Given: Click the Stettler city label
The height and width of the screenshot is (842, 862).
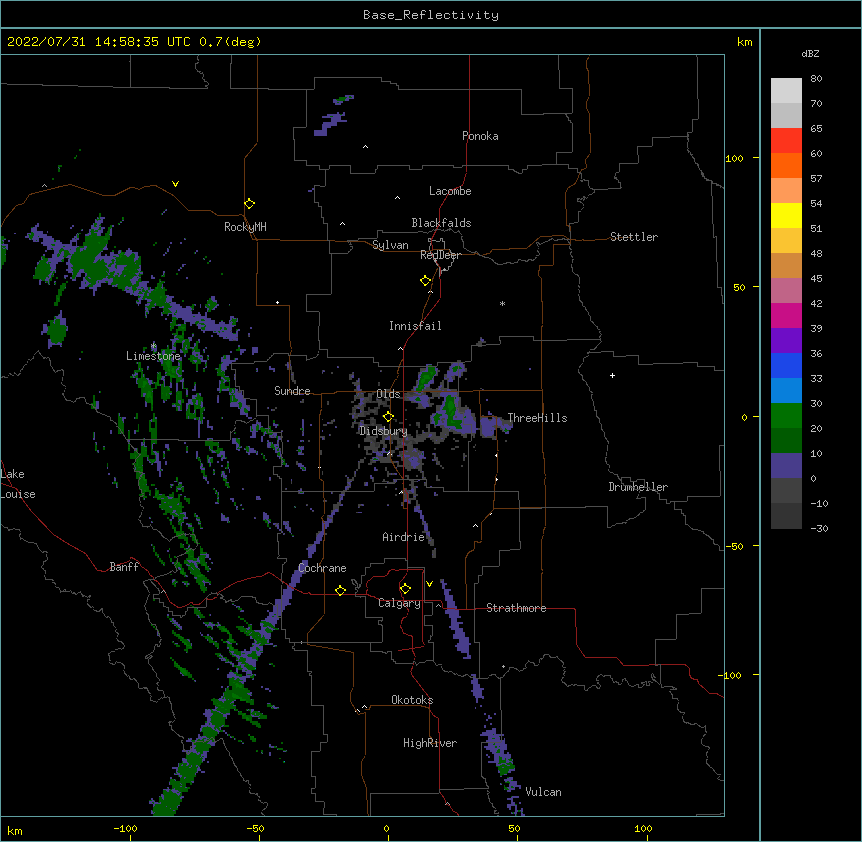Looking at the screenshot, I should (634, 237).
